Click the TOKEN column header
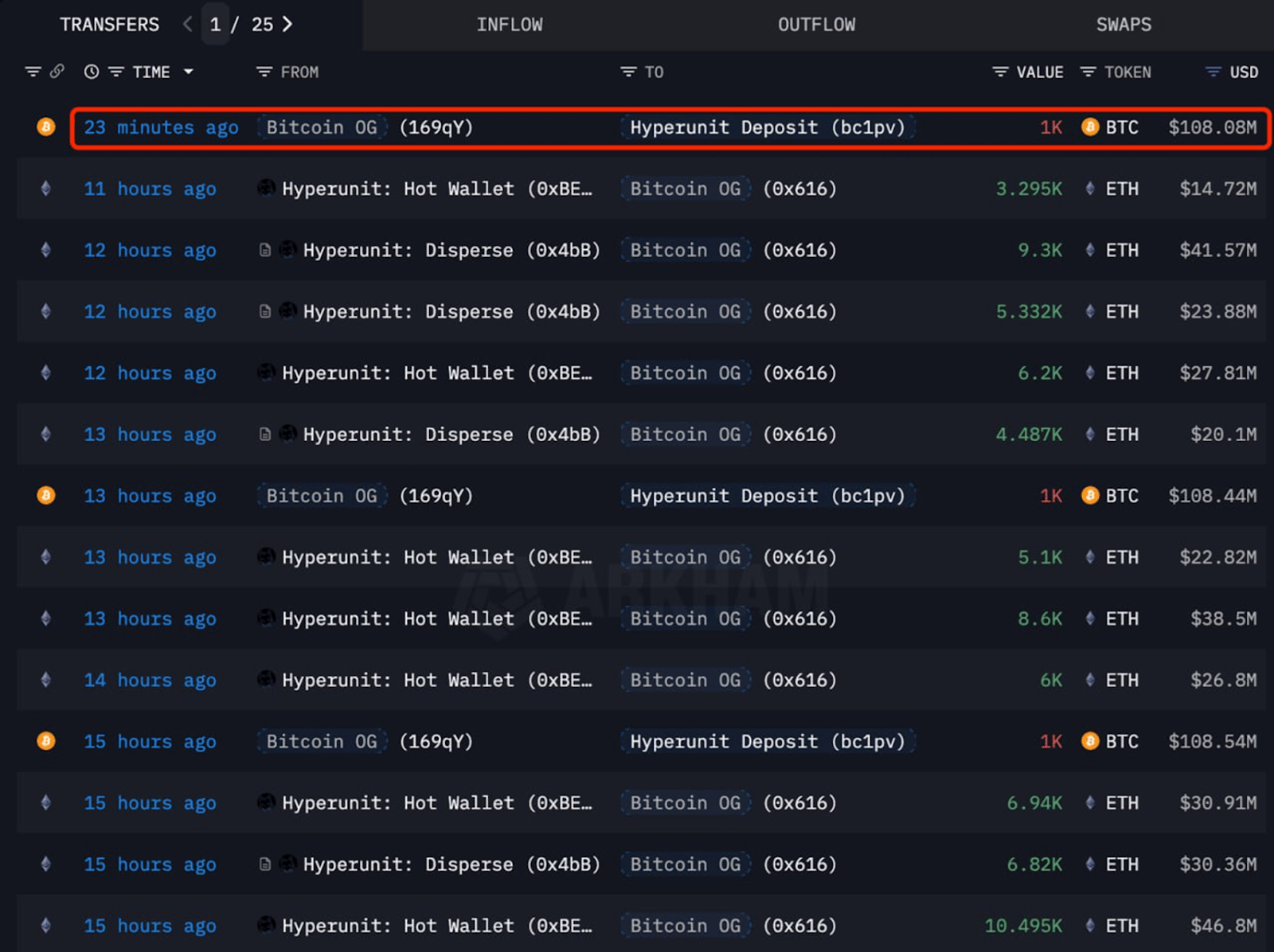 (1127, 72)
